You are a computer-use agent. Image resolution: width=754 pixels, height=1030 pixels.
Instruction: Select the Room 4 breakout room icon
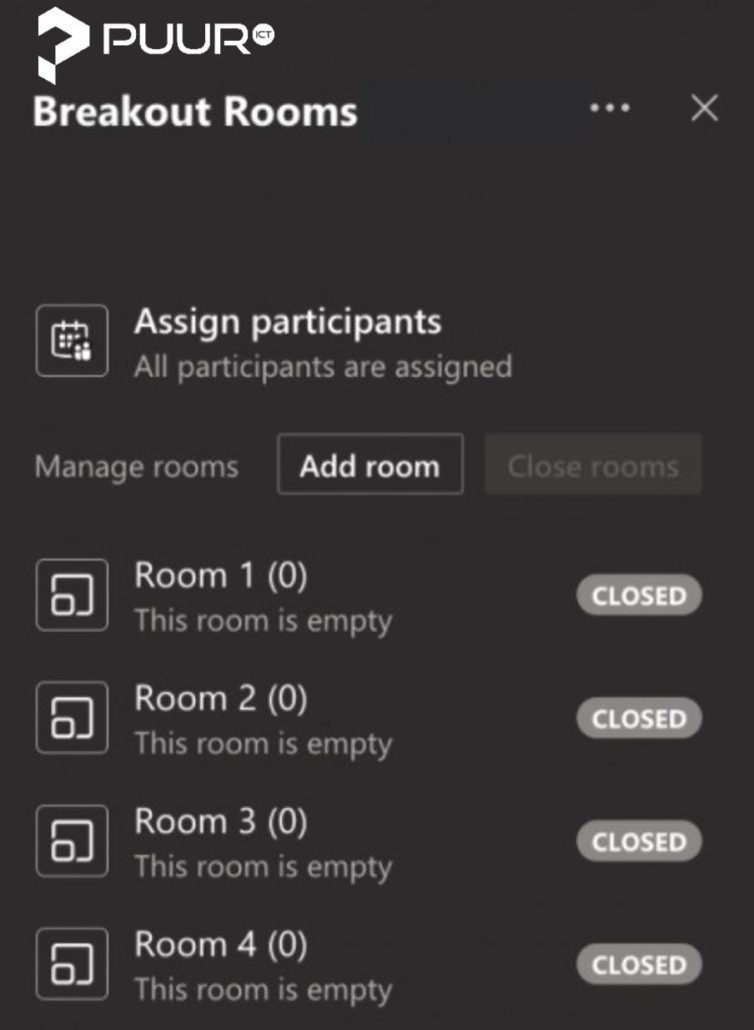pyautogui.click(x=71, y=963)
